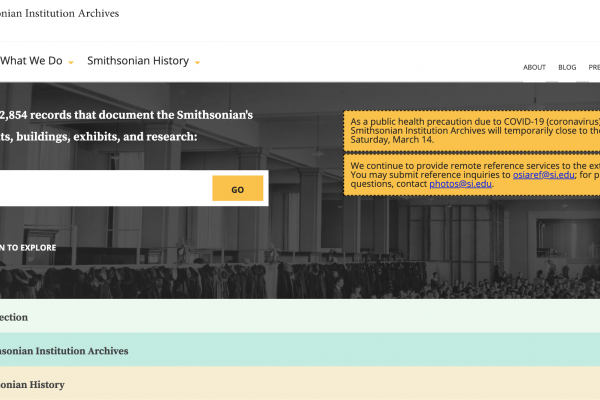
Task: Click the COVID-19 closure notice text
Action: coord(475,131)
